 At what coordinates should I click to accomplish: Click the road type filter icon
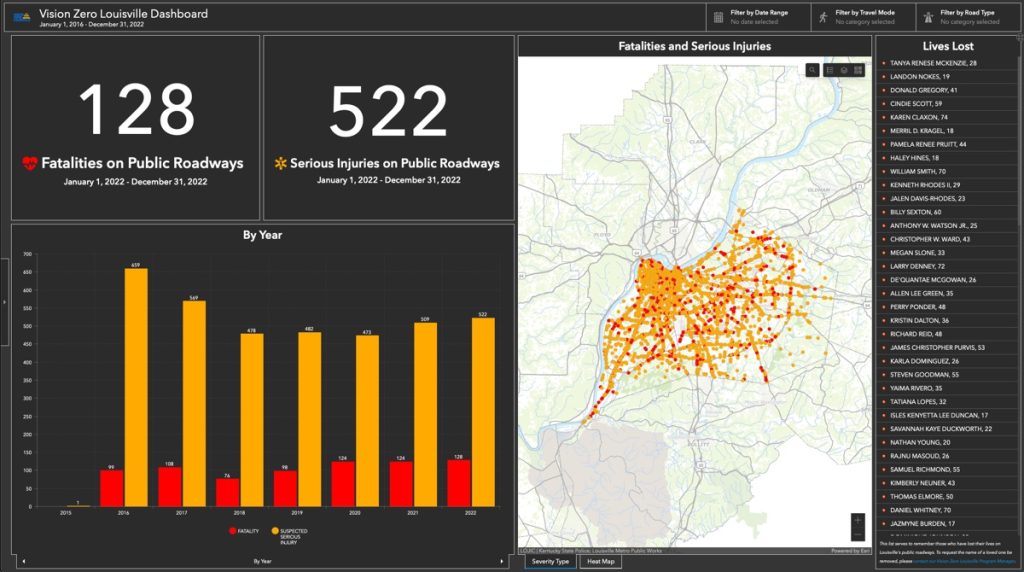[928, 17]
